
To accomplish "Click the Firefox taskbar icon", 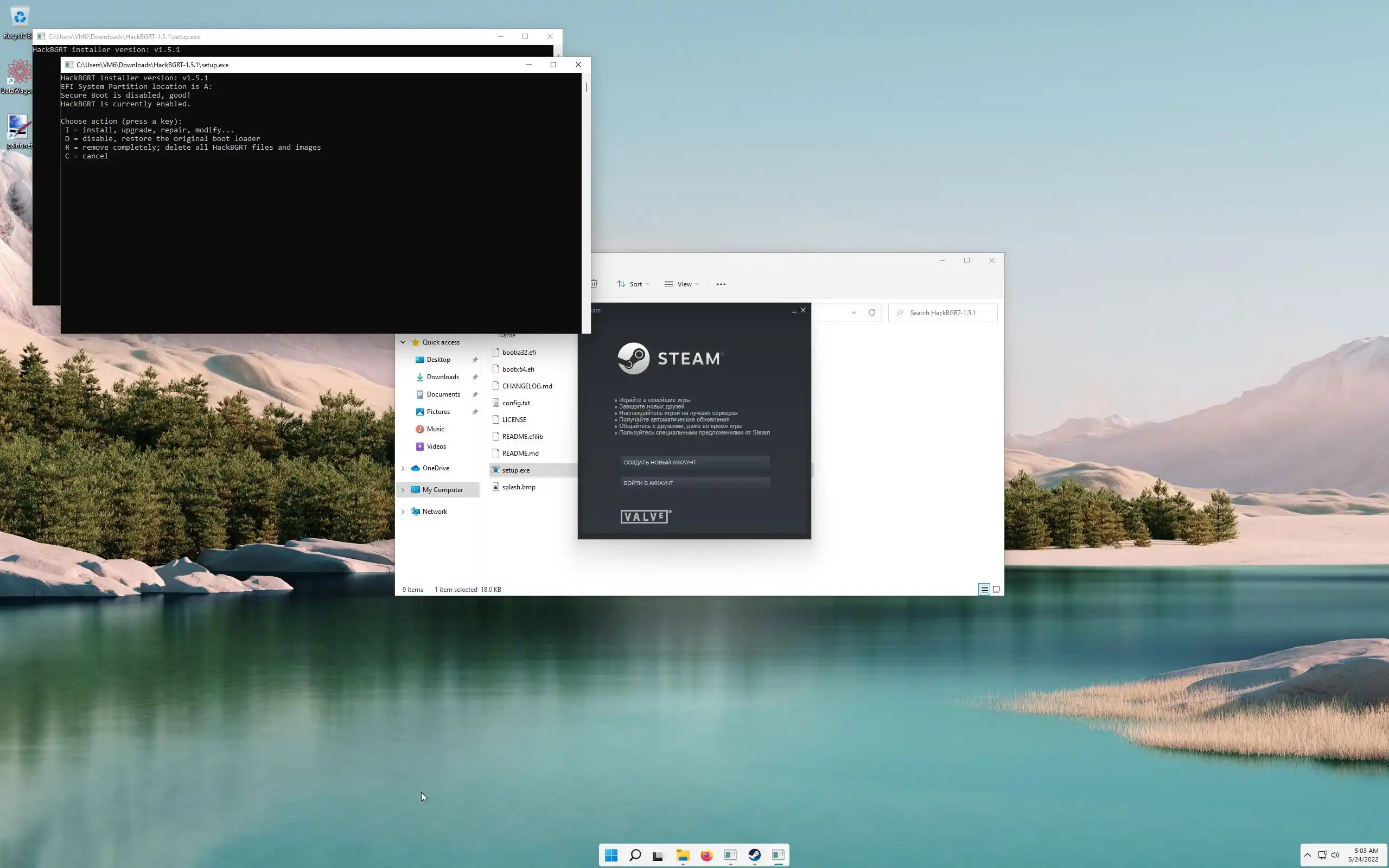I will pyautogui.click(x=706, y=855).
